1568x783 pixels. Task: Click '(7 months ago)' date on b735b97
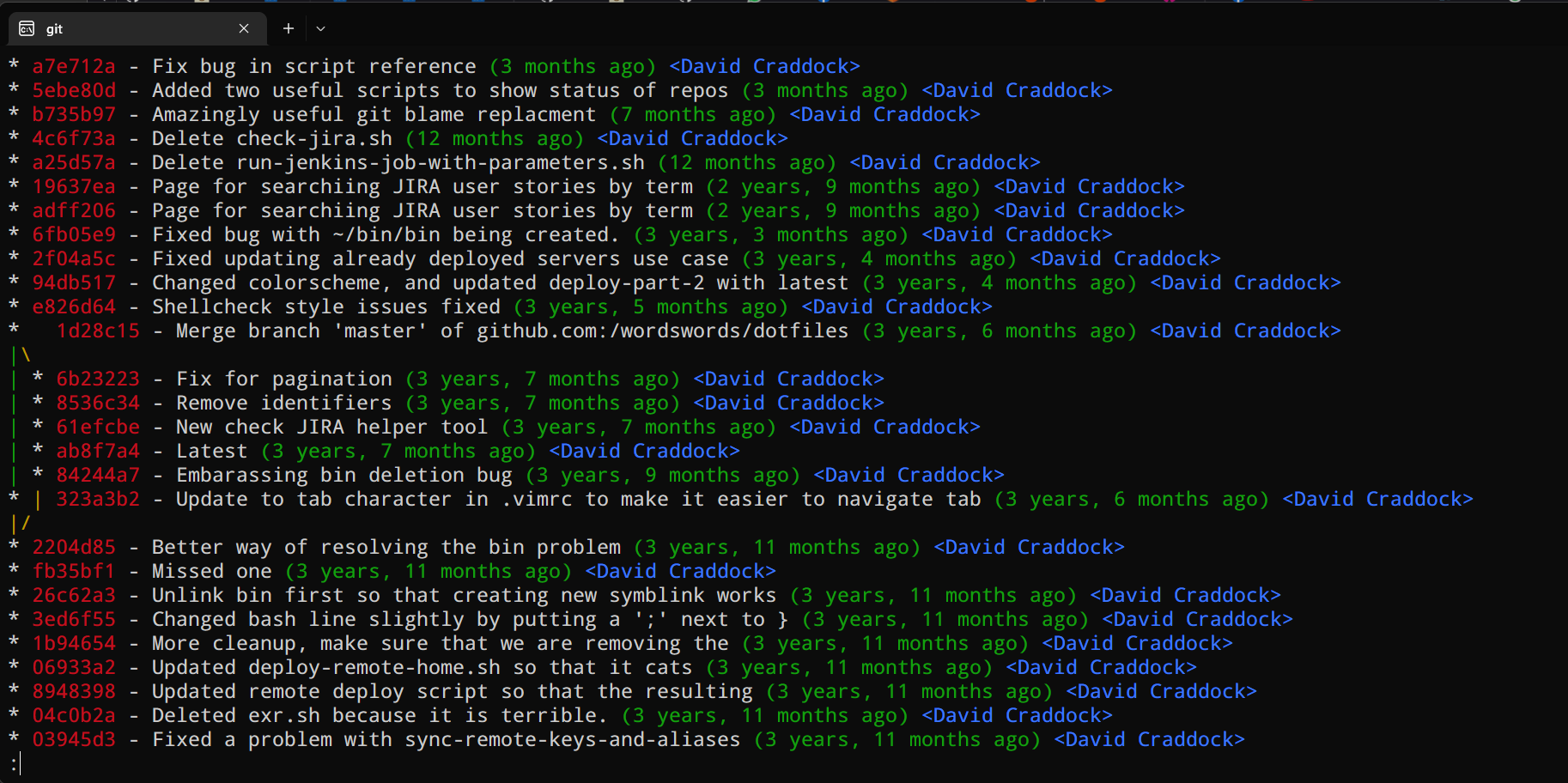point(693,114)
